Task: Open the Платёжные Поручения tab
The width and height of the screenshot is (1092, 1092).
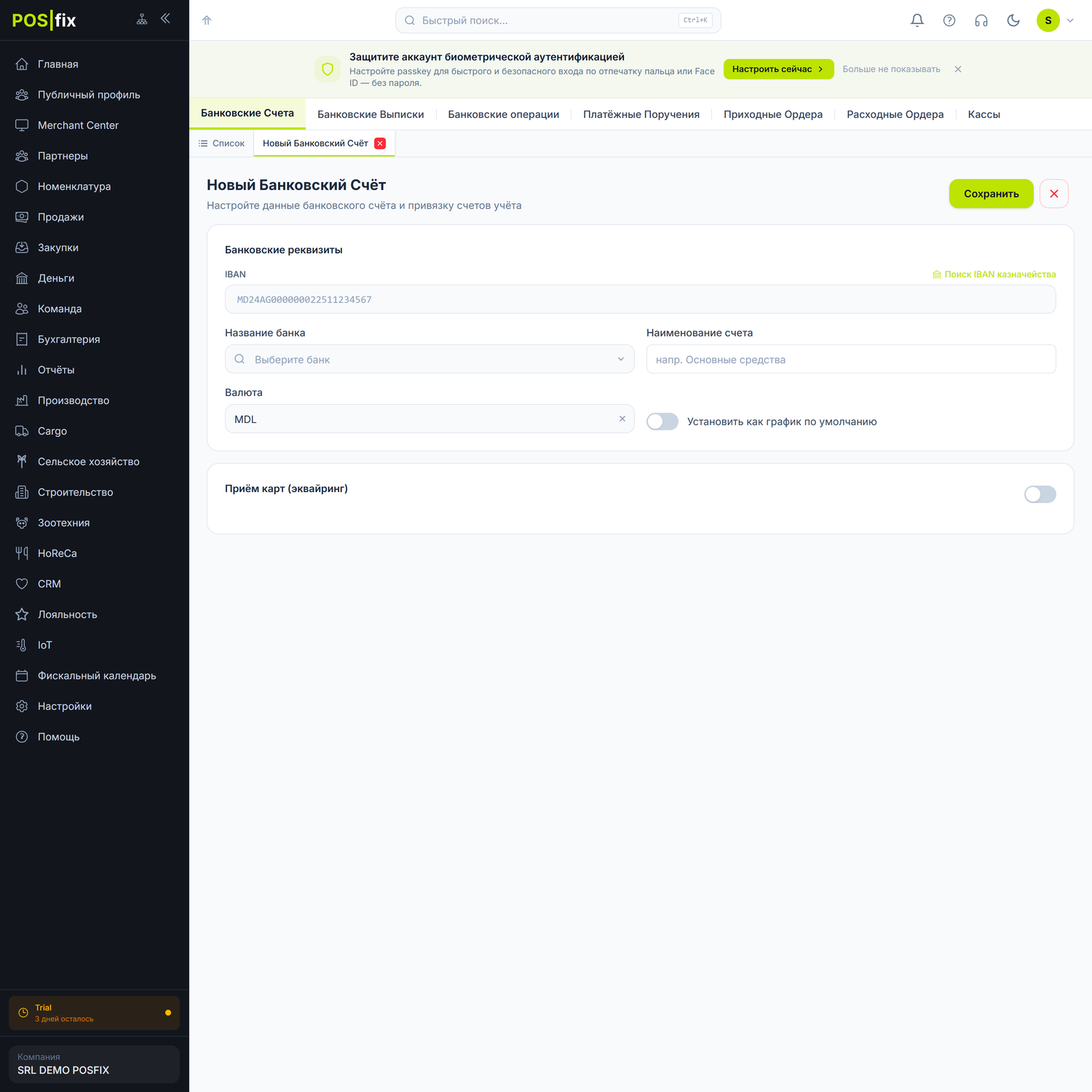Action: pos(641,114)
